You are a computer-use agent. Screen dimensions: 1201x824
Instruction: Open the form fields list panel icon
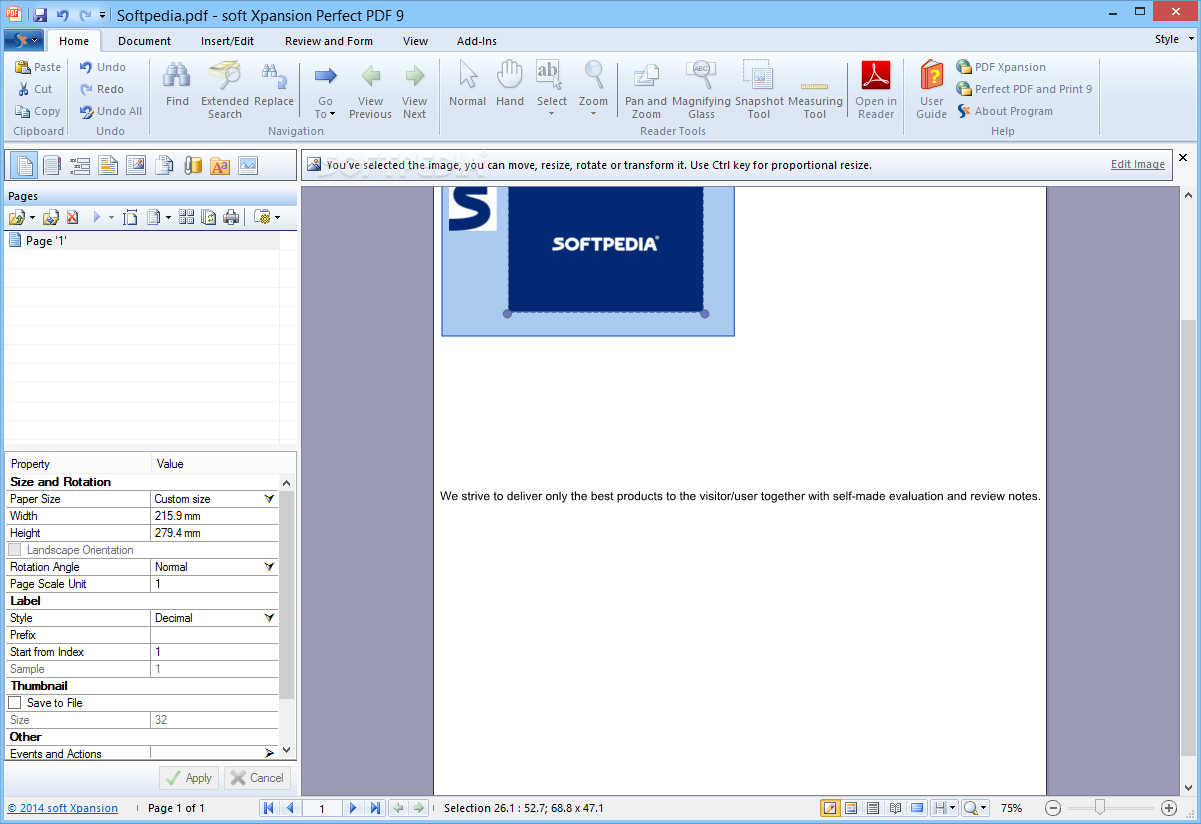pos(80,165)
